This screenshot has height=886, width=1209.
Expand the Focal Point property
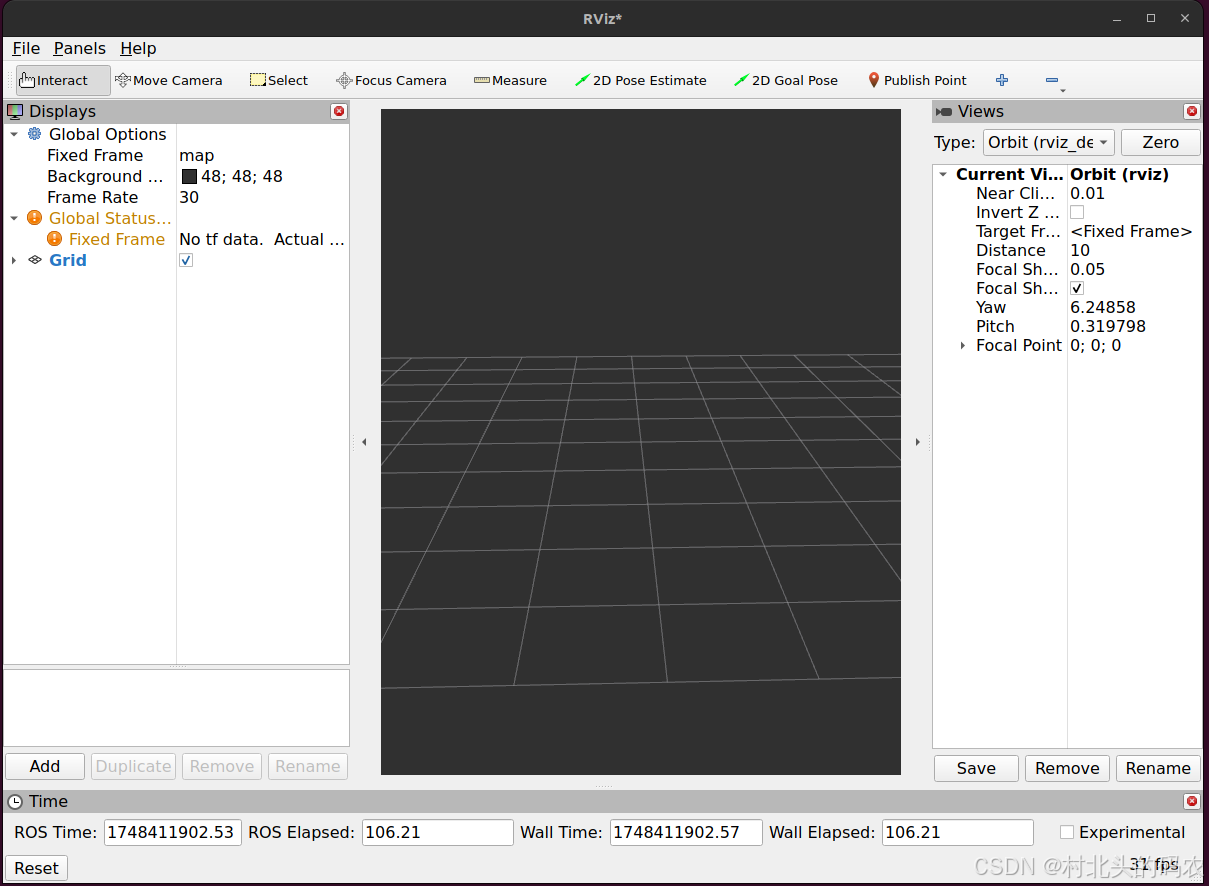pos(963,345)
